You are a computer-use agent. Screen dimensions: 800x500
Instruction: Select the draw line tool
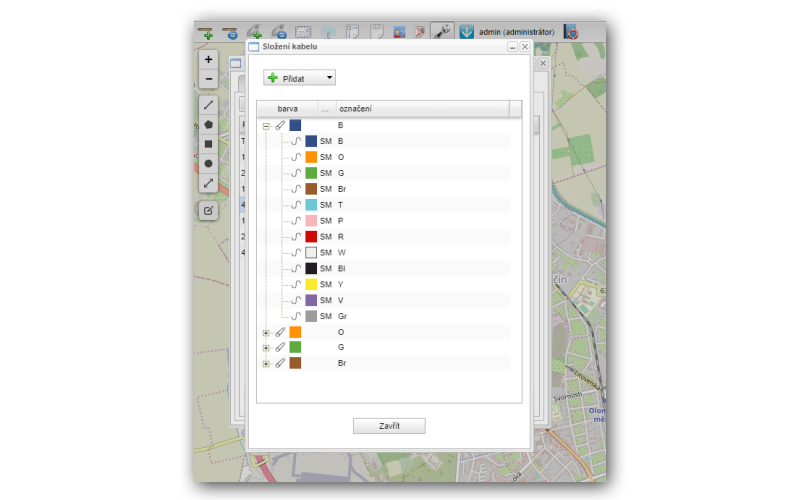click(x=208, y=104)
